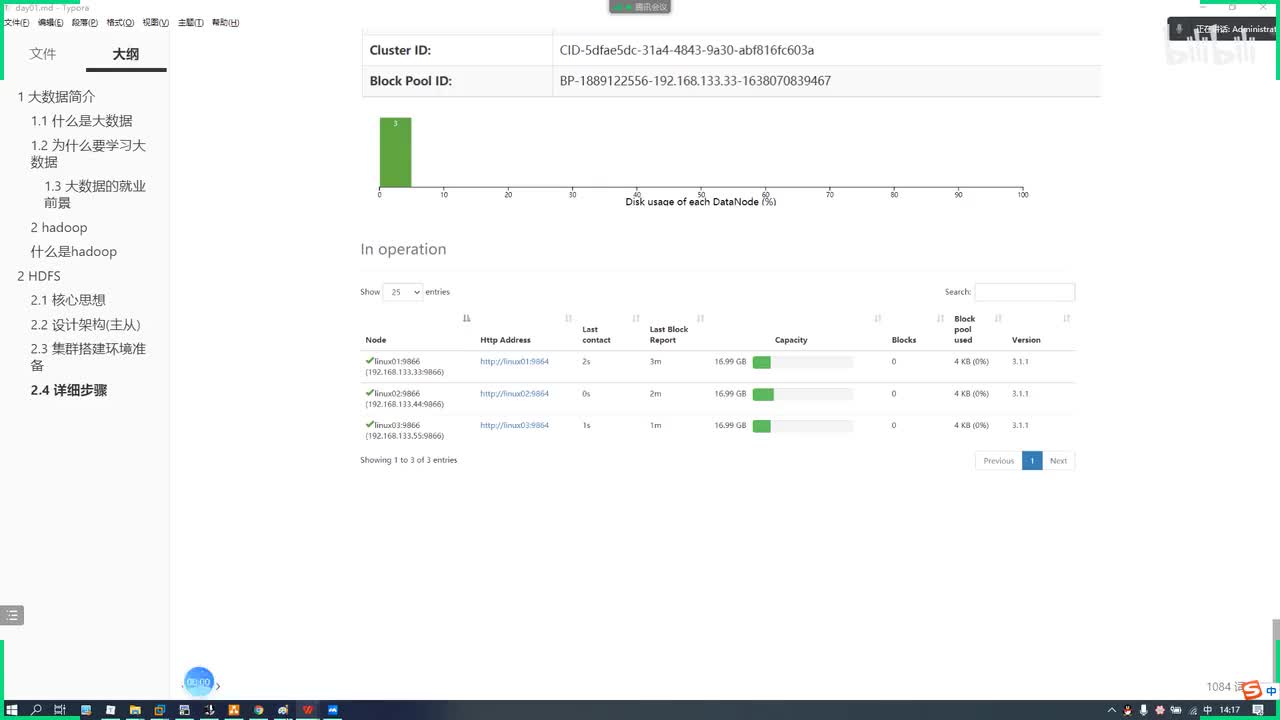
Task: Click the green checkmark for linux01
Action: [x=370, y=361]
